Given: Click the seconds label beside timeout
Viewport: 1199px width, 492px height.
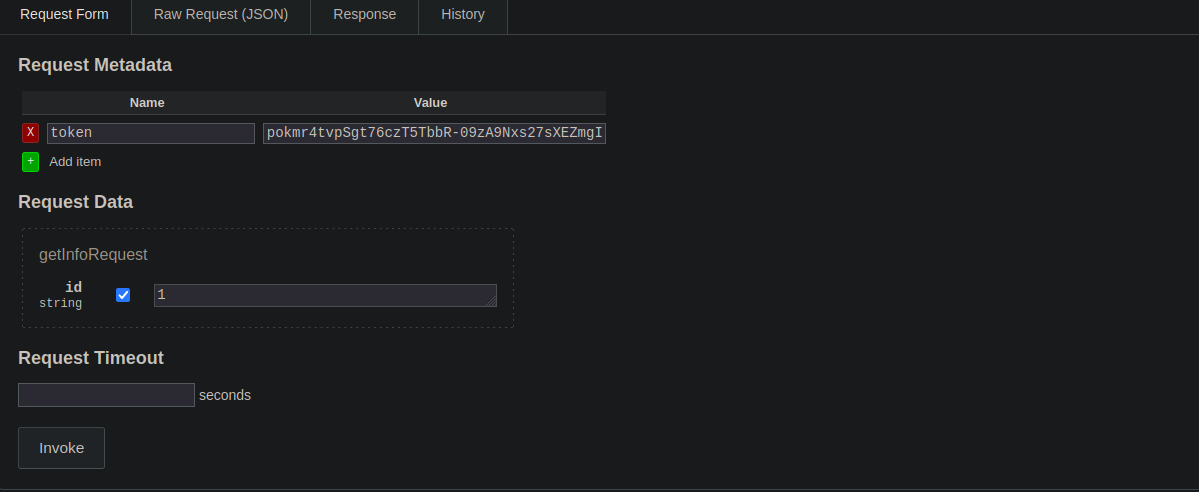Looking at the screenshot, I should pos(225,395).
